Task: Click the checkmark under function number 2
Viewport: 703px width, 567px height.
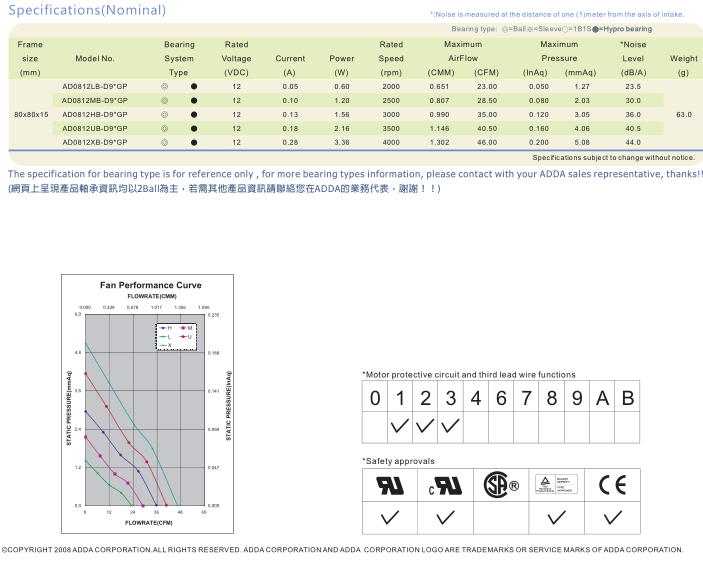Action: 425,426
